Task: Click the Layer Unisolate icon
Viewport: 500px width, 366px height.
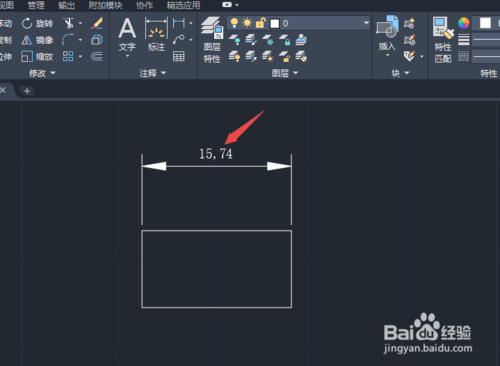Action: [251, 56]
